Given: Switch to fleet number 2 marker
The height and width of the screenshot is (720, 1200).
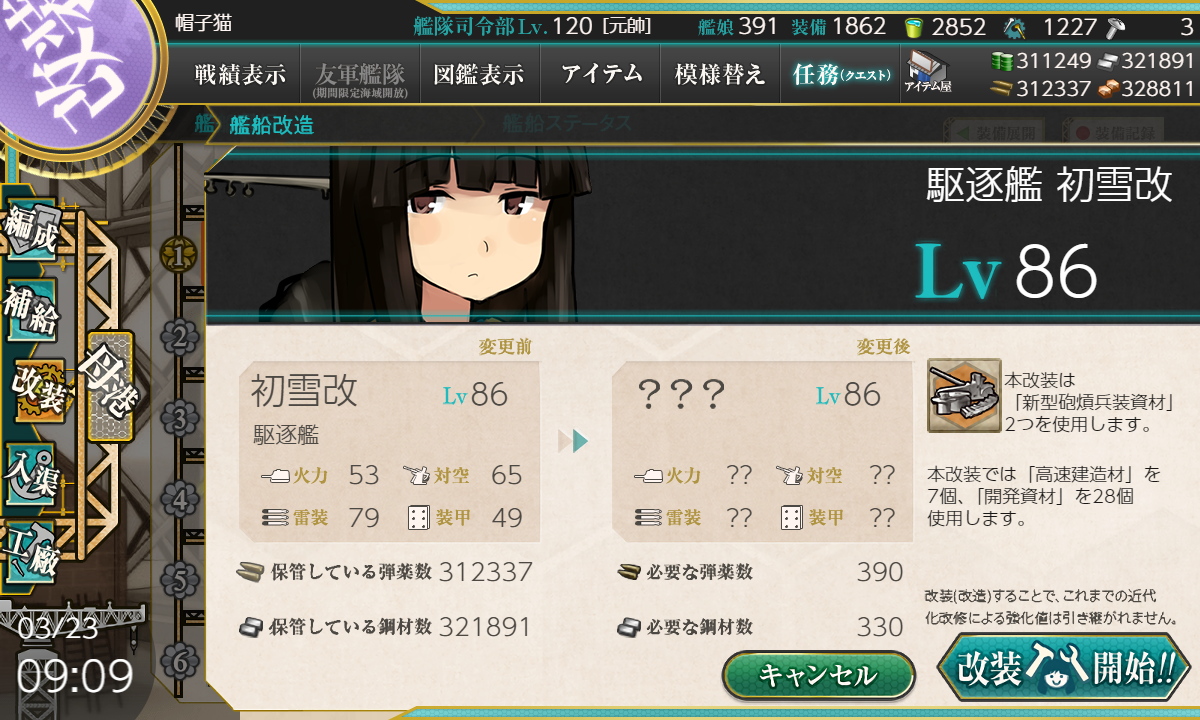Looking at the screenshot, I should (x=179, y=337).
